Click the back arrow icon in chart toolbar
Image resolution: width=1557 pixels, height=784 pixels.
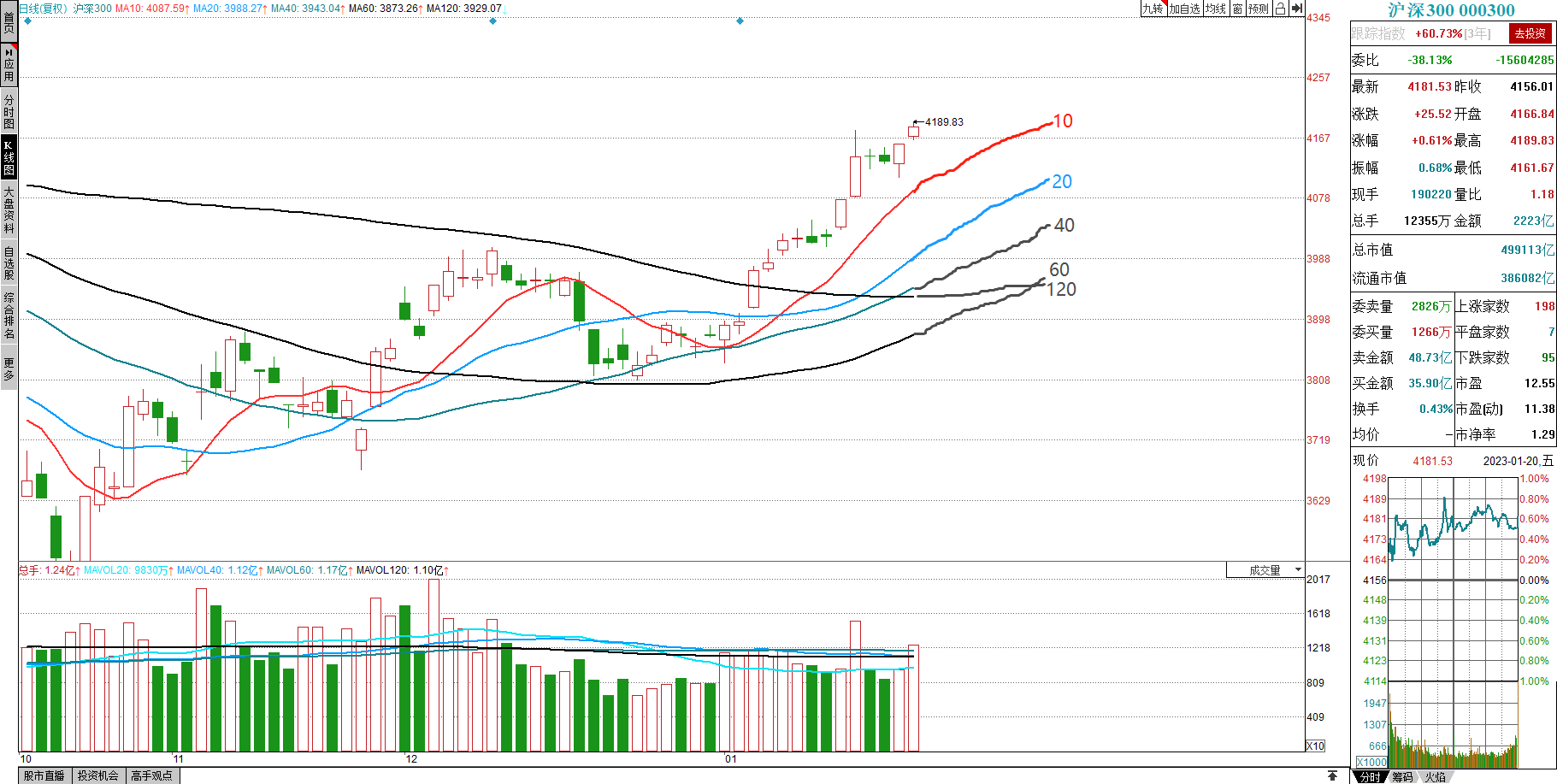tap(1296, 9)
